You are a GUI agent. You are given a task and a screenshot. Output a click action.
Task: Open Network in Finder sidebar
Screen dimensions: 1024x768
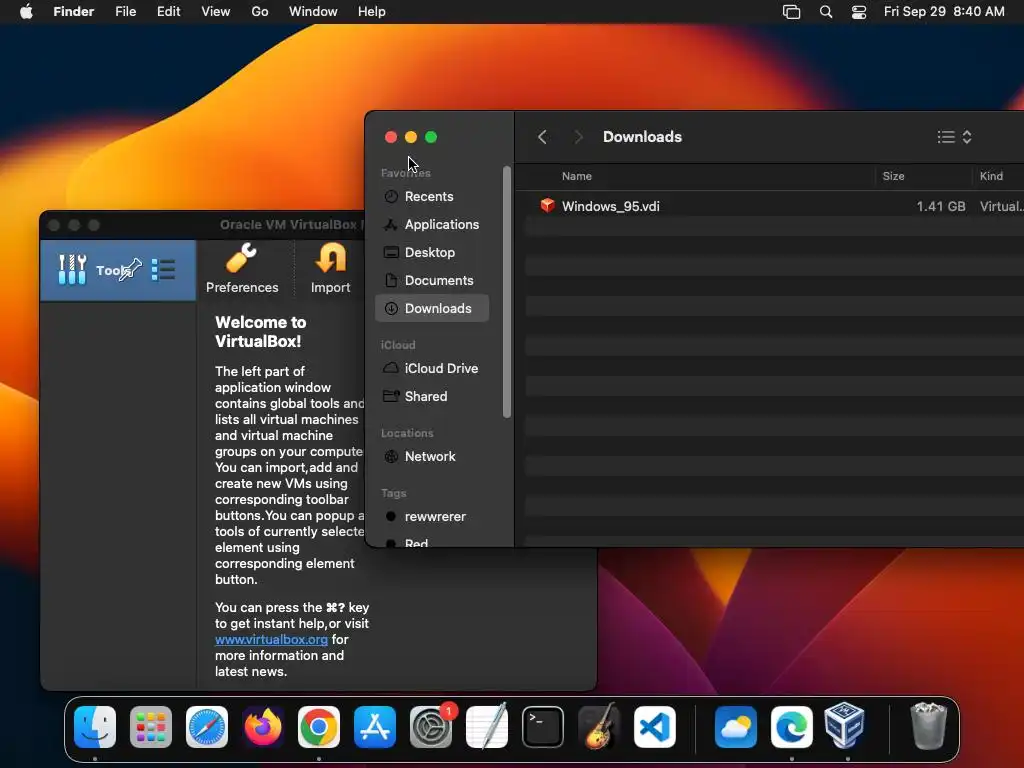pos(432,456)
